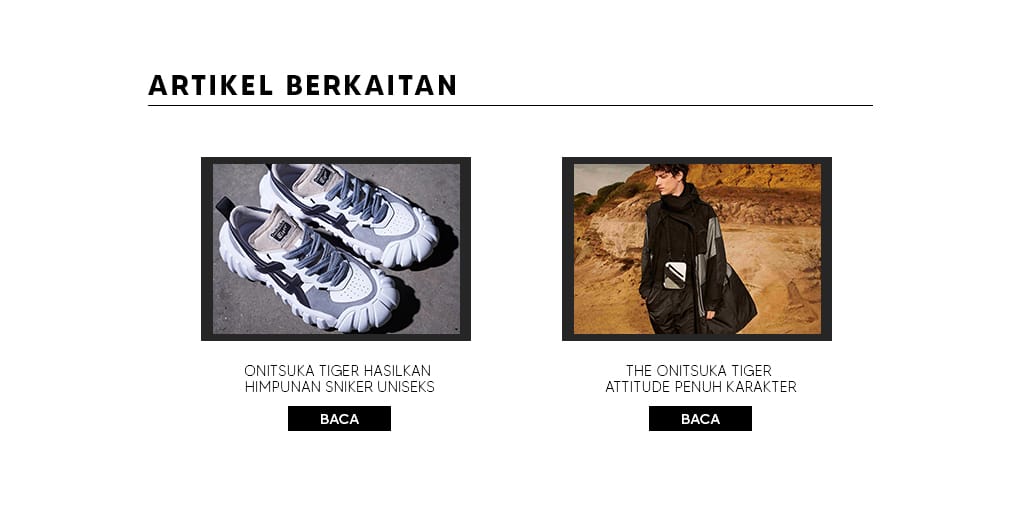Click the tongue logo label on lower sneaker
Image resolution: width=1024 pixels, height=522 pixels.
pyautogui.click(x=282, y=230)
